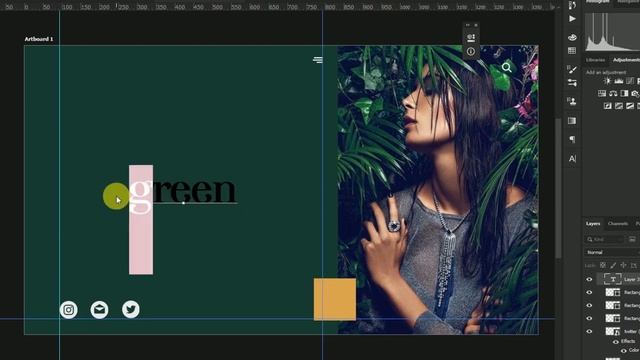The image size is (640, 360).
Task: Open the History panel icon
Action: (572, 5)
